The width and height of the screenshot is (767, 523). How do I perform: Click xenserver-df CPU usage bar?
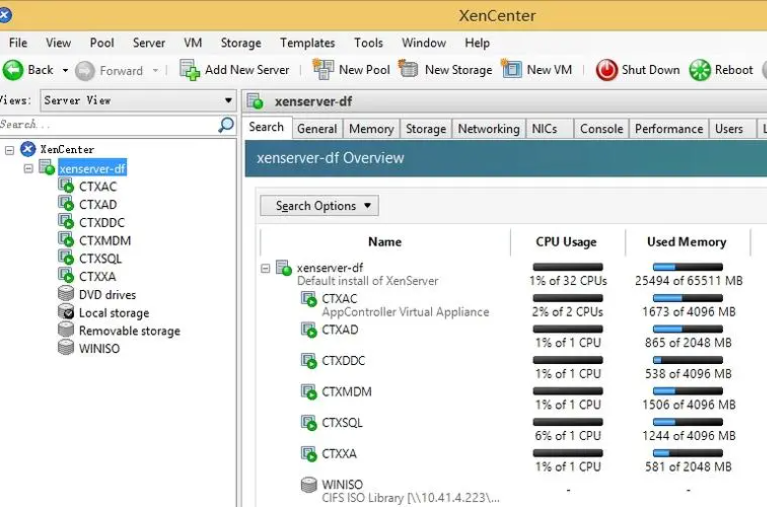[568, 267]
